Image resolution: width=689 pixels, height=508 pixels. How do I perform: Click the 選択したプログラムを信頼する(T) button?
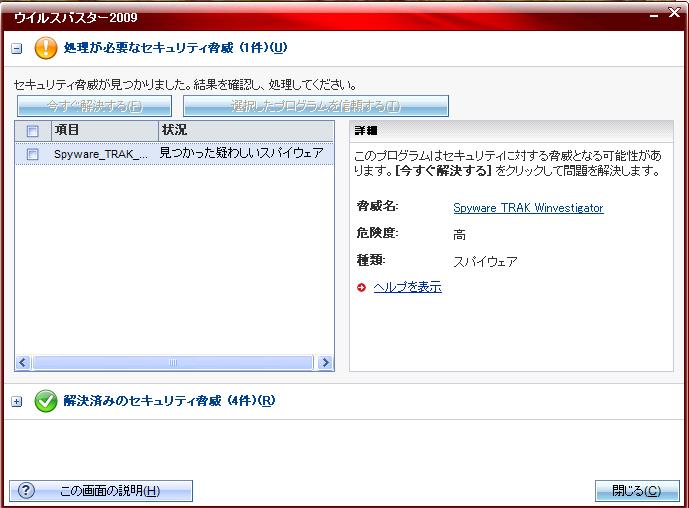316,106
